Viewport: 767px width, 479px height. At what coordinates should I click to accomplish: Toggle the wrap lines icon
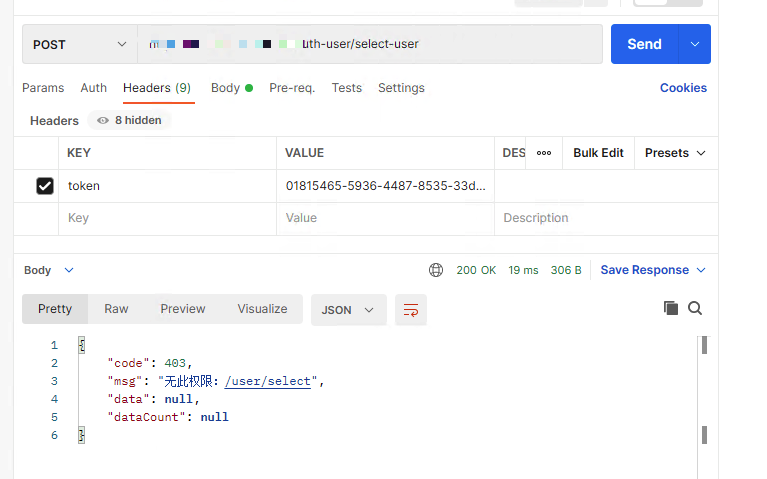point(410,310)
